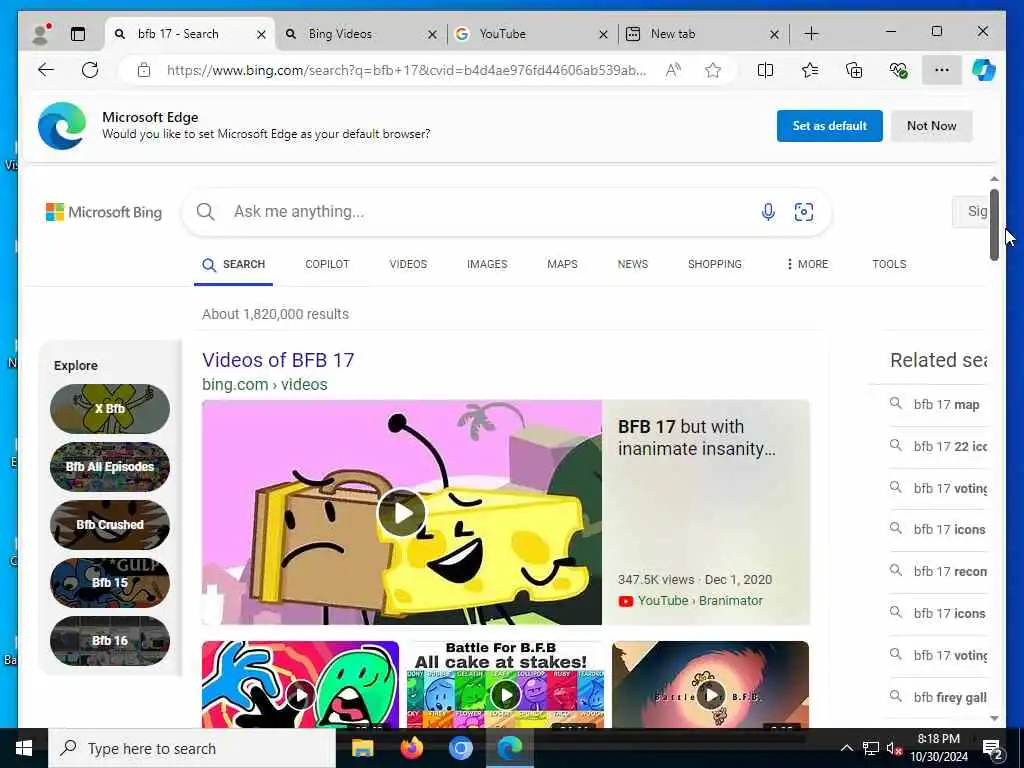Open Browser essentials heart icon

click(x=898, y=70)
